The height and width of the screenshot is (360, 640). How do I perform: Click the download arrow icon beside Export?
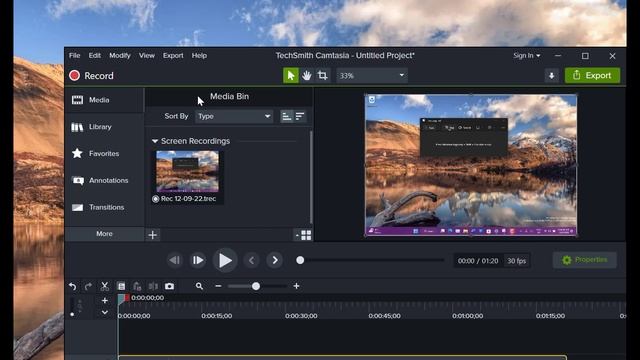(551, 76)
